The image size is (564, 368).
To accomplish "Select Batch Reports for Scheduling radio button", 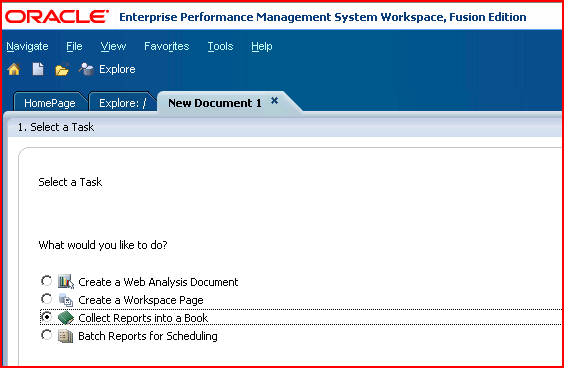I will click(x=46, y=335).
